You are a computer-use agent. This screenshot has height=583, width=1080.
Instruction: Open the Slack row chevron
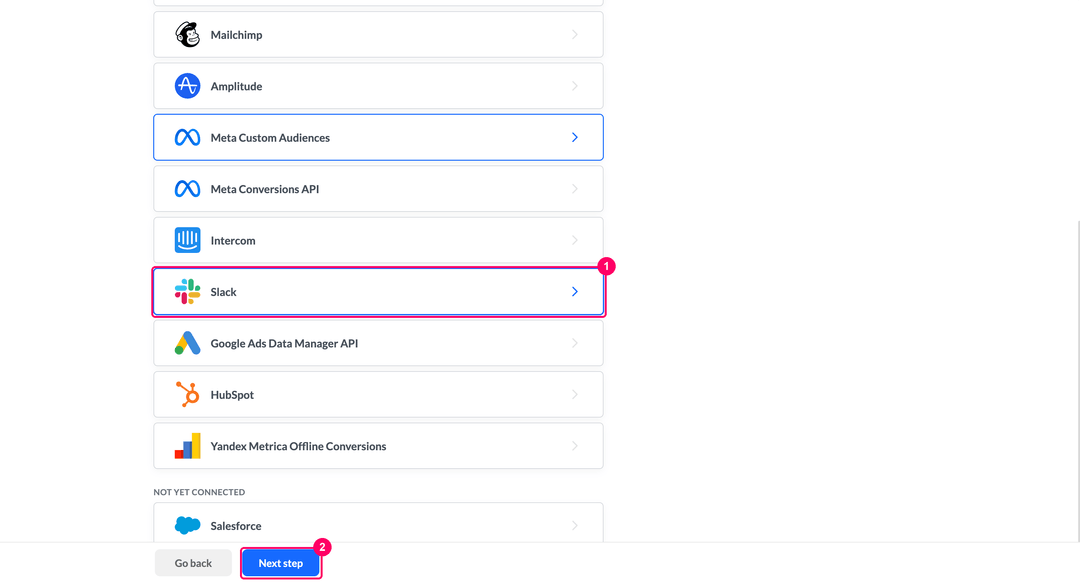pos(574,292)
